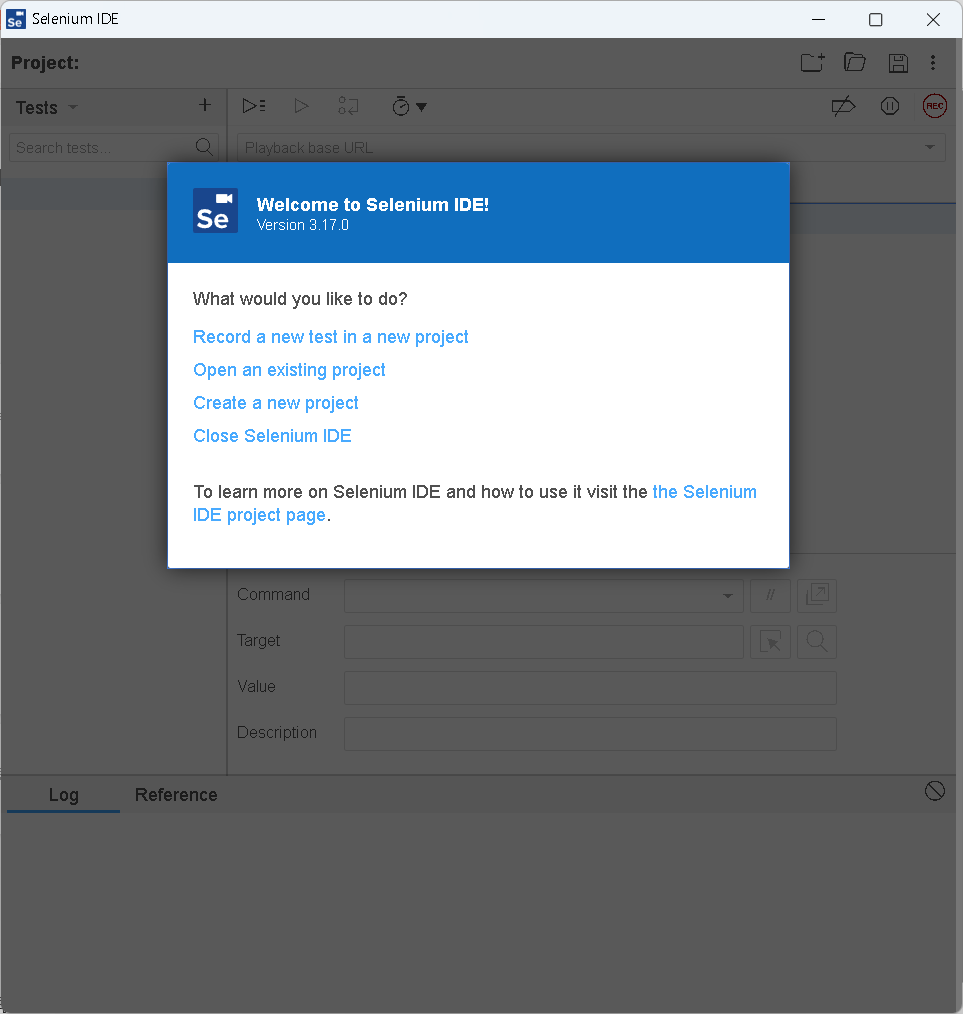Open the three-dot more options menu
Viewport: 963px width, 1014px height.
click(x=933, y=63)
